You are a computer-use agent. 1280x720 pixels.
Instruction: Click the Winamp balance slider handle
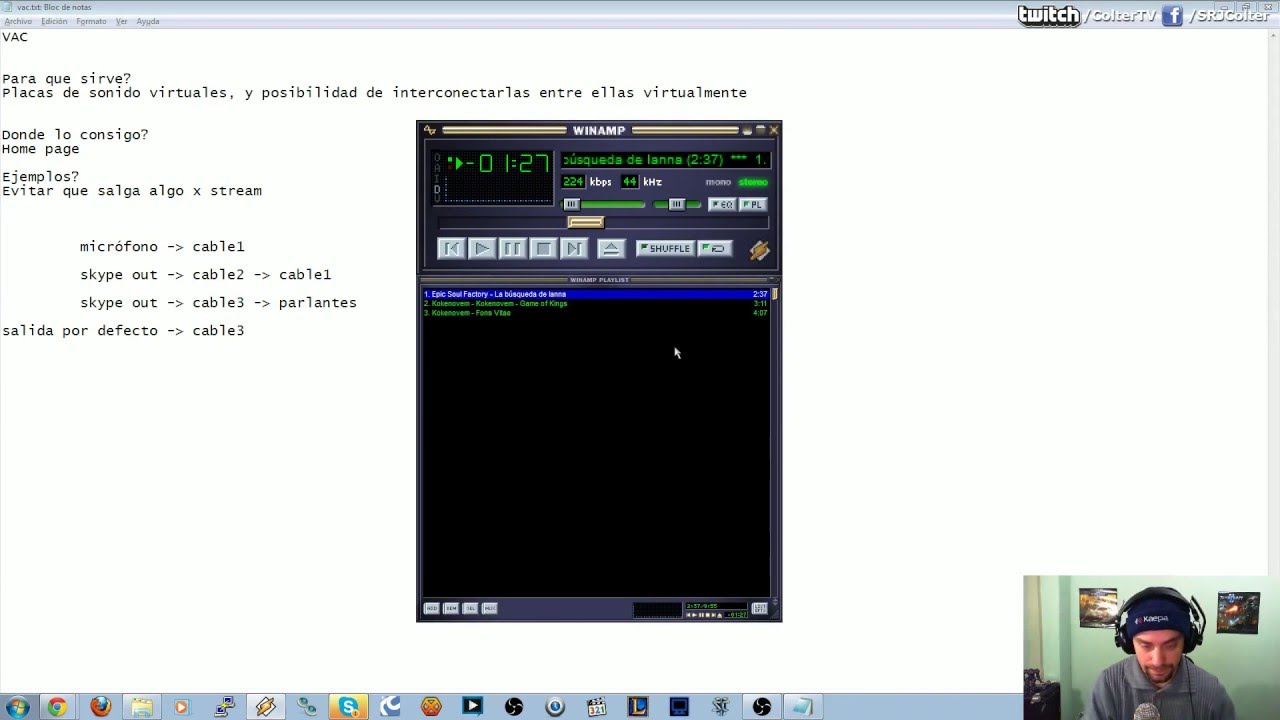[x=677, y=204]
